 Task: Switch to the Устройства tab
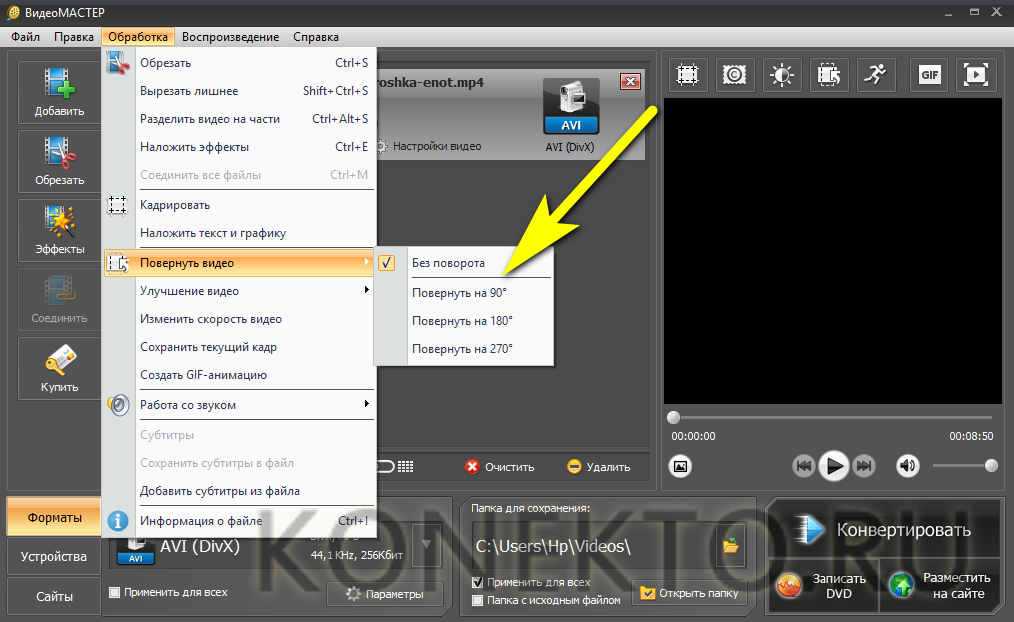(x=54, y=557)
